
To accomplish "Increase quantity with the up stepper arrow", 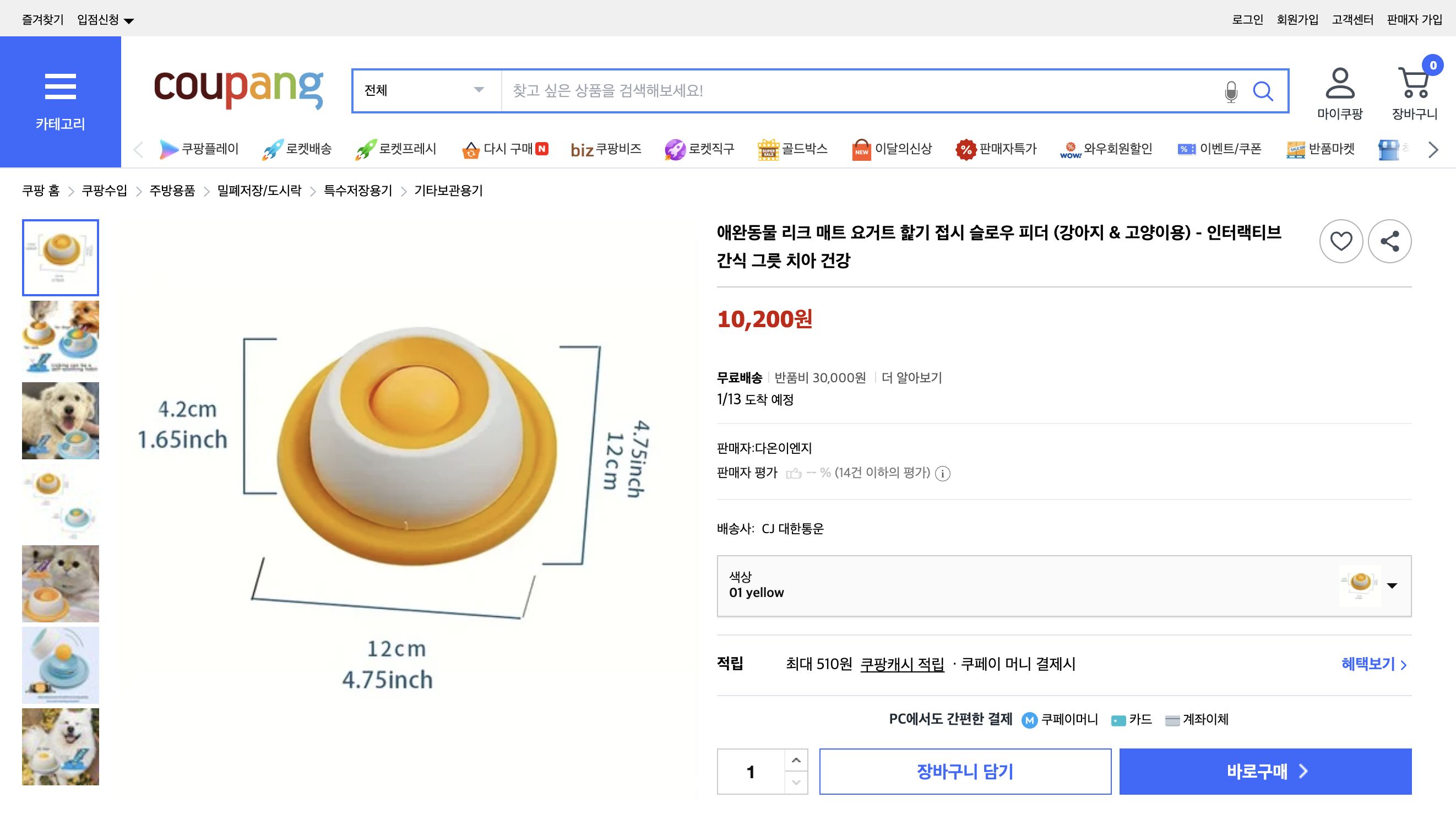I will pos(796,759).
